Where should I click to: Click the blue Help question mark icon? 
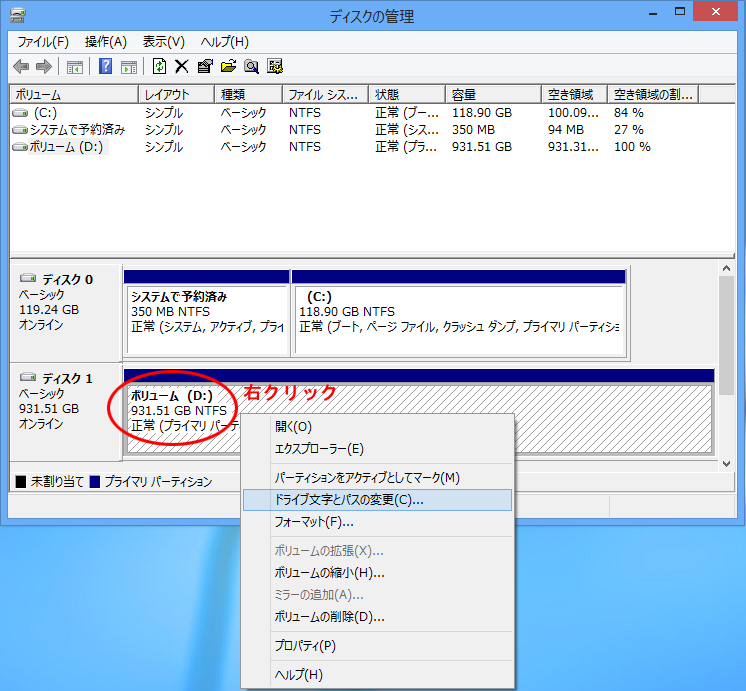(105, 67)
